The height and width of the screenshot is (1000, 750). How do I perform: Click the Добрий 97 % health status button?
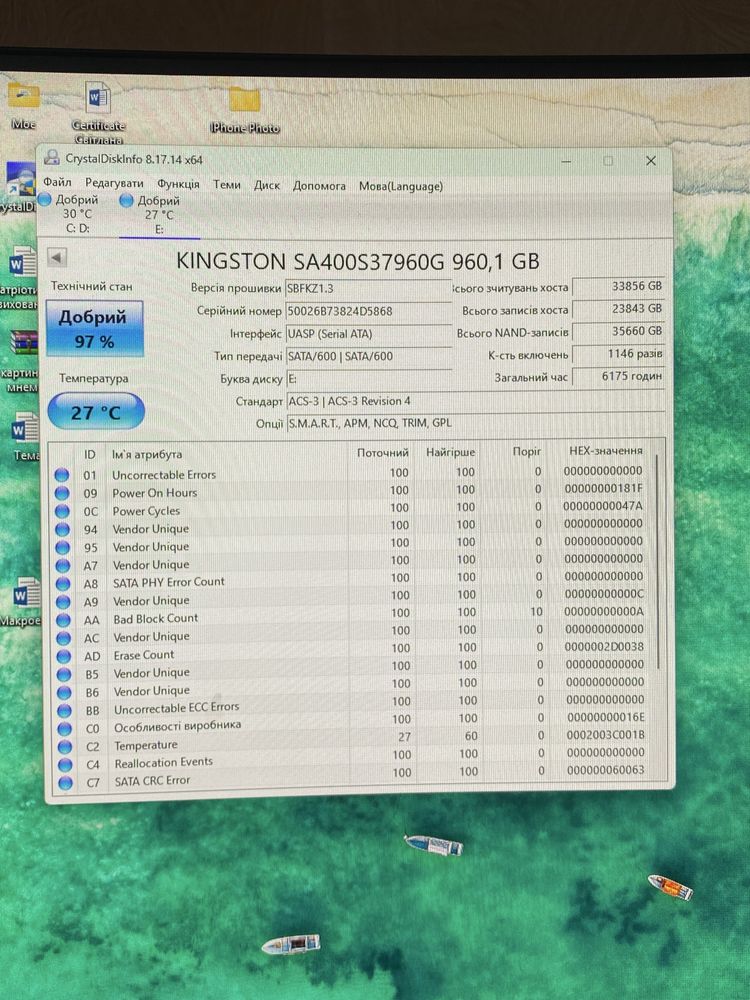[x=94, y=328]
